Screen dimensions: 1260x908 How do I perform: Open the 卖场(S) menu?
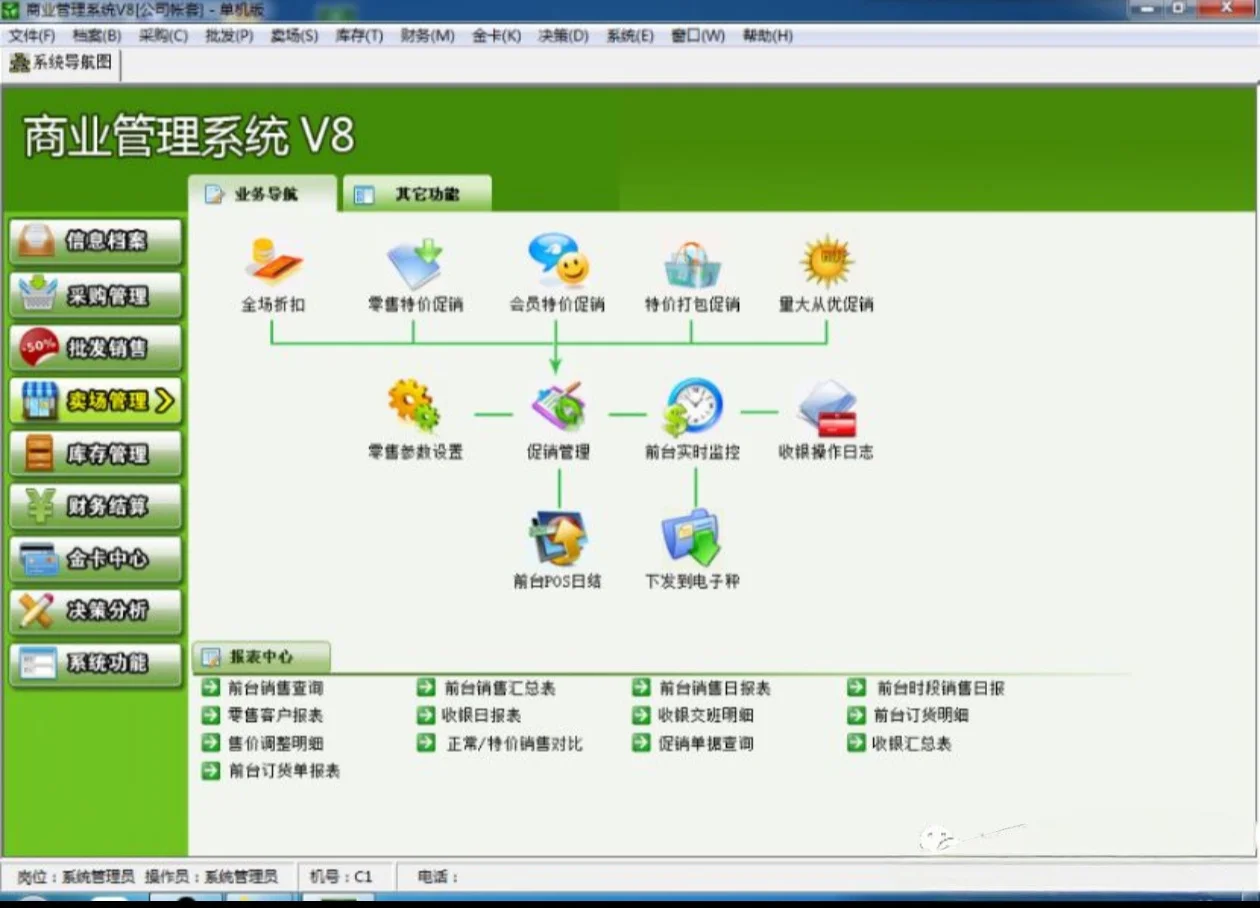click(294, 36)
